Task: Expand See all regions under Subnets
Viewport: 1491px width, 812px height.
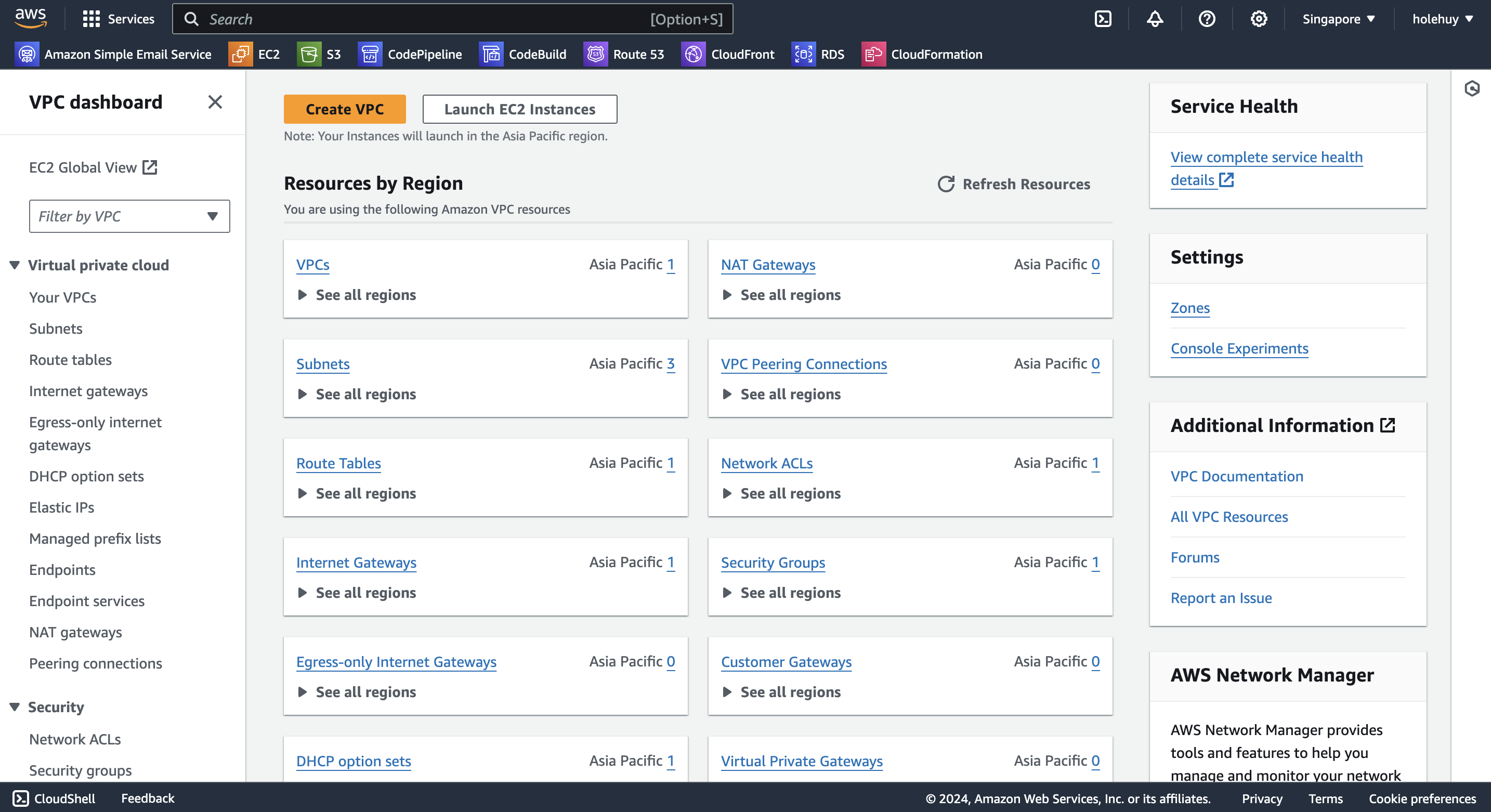Action: (357, 394)
